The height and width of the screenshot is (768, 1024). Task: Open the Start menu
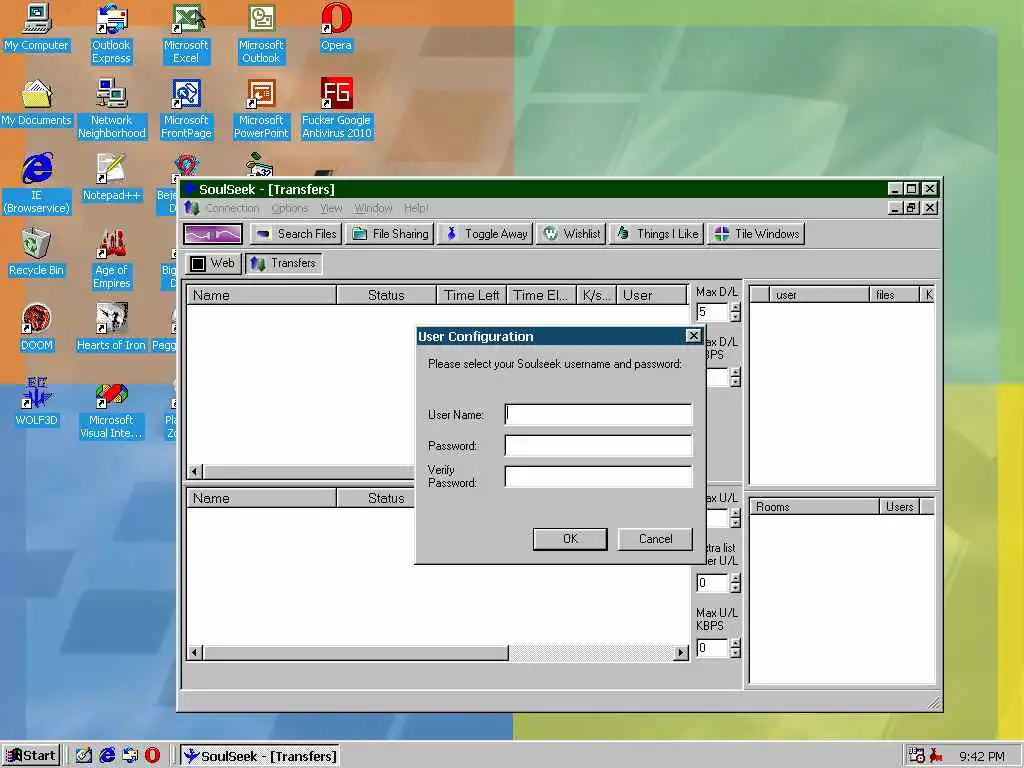point(31,756)
